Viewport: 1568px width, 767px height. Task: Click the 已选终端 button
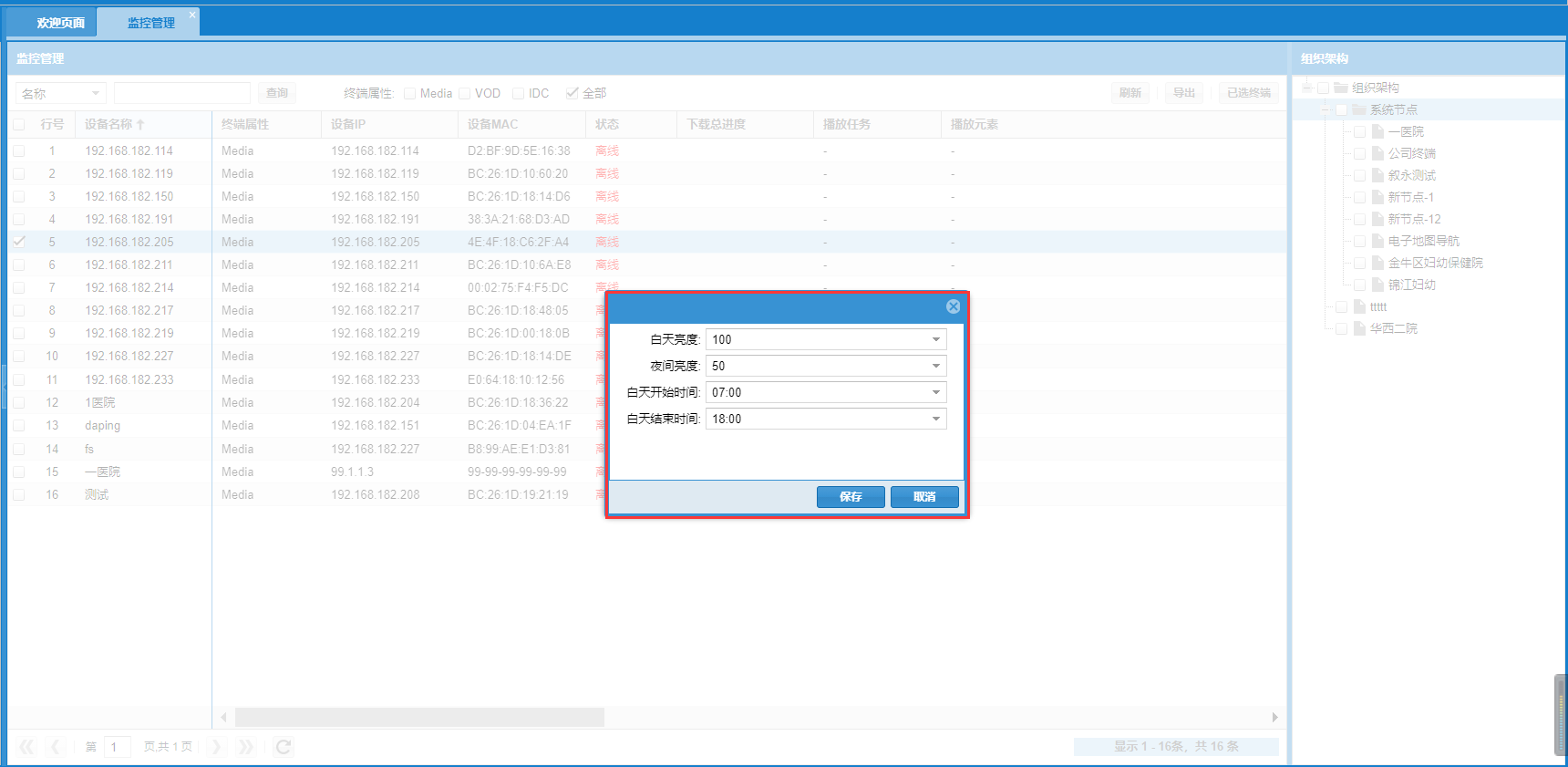pyautogui.click(x=1249, y=93)
